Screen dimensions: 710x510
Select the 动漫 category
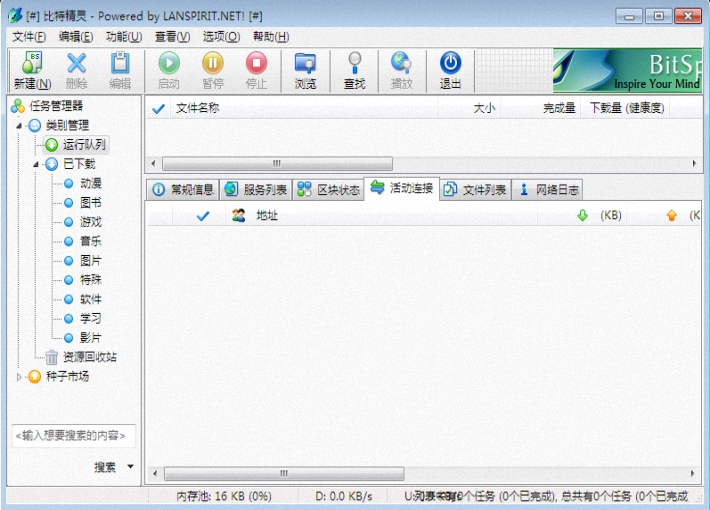[x=82, y=183]
